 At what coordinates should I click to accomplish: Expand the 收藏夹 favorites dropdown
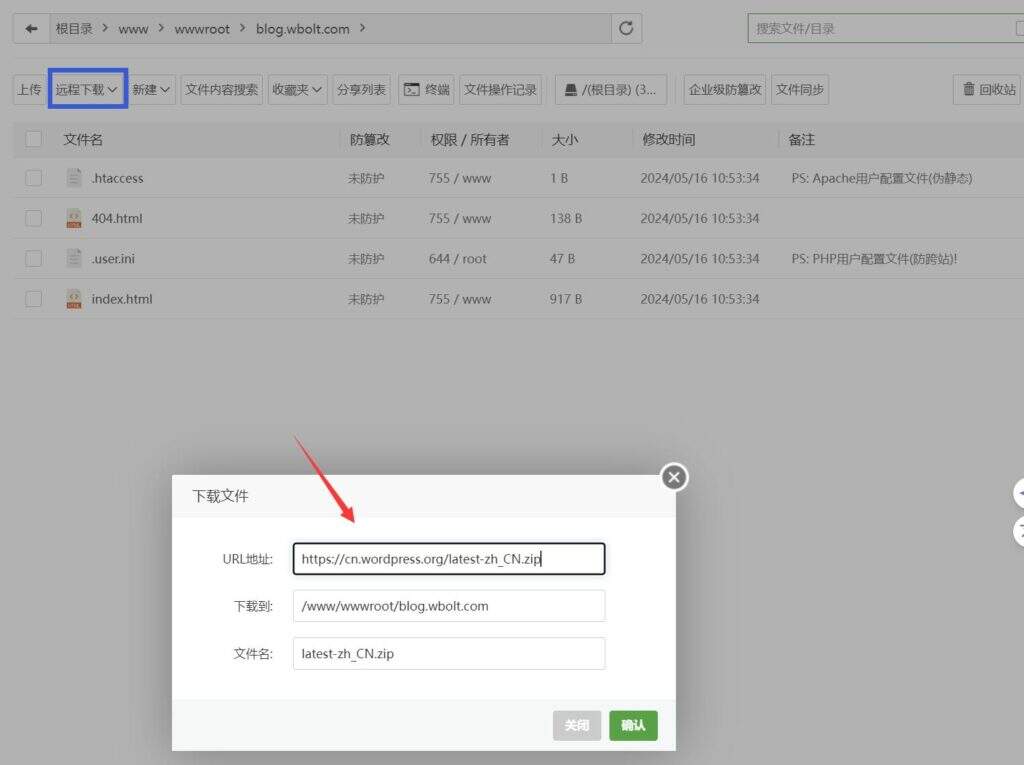(x=298, y=89)
